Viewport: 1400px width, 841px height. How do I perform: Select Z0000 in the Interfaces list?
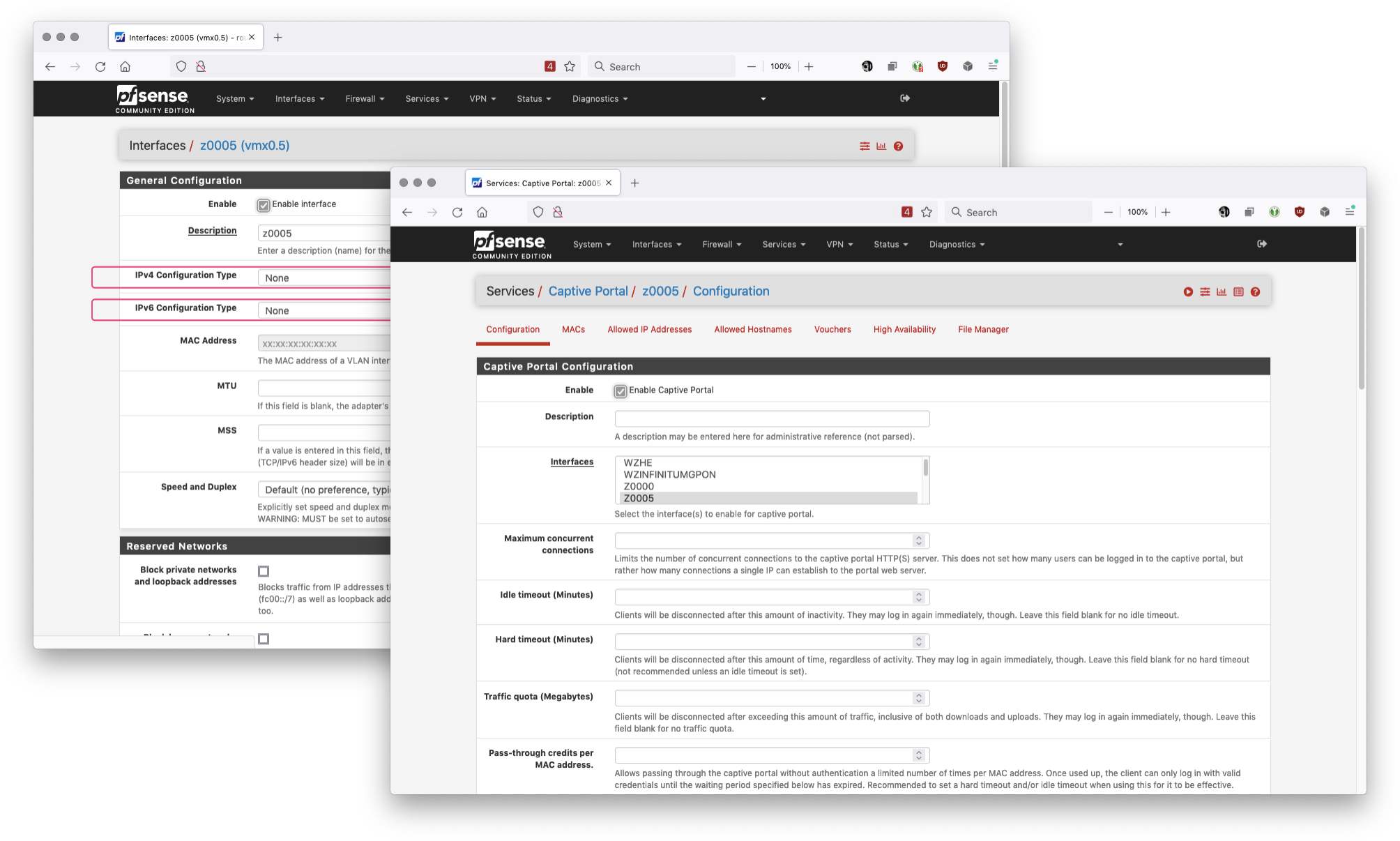[639, 486]
